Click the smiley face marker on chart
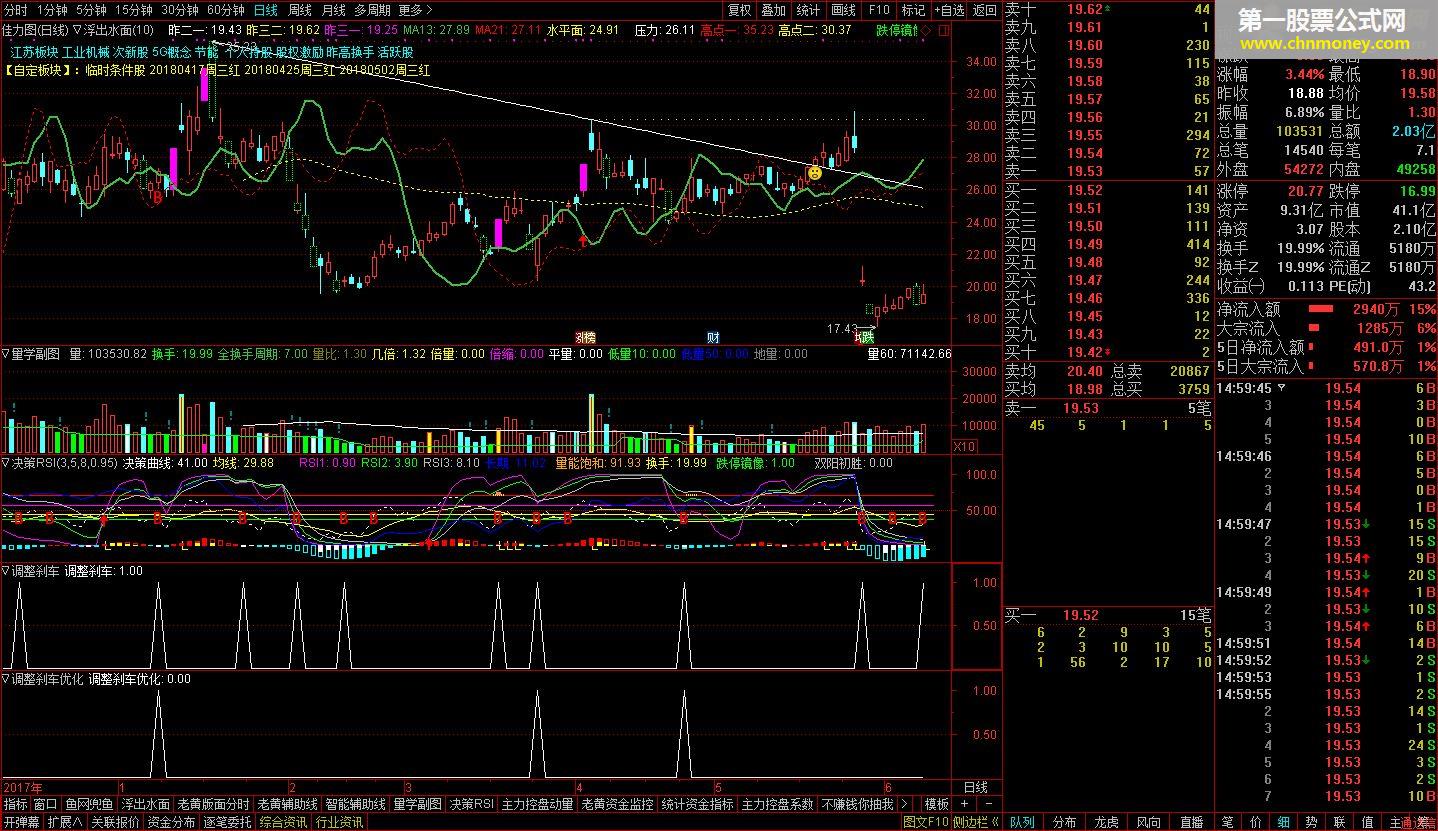 (815, 173)
